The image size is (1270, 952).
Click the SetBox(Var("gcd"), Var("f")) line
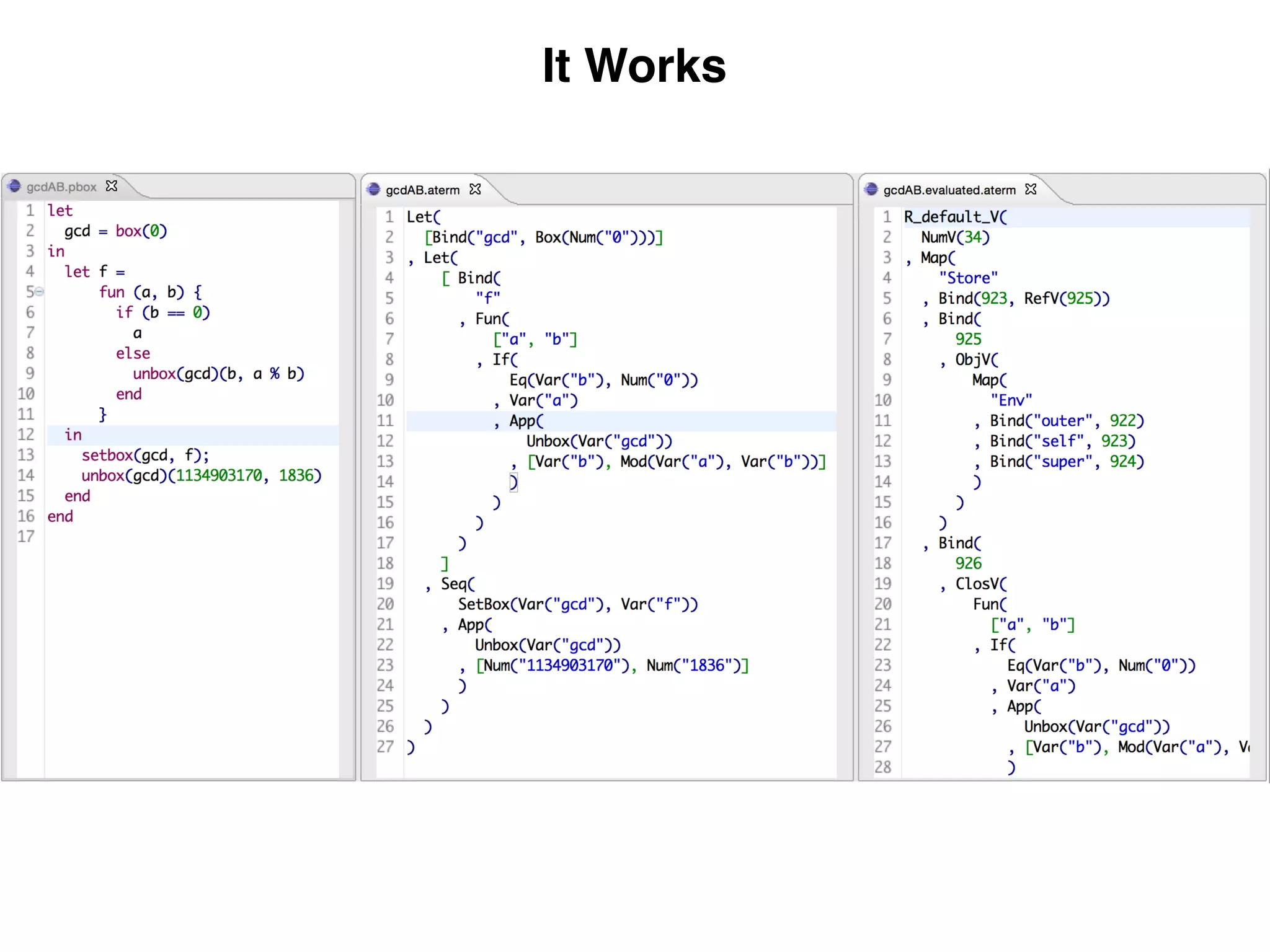coord(577,604)
